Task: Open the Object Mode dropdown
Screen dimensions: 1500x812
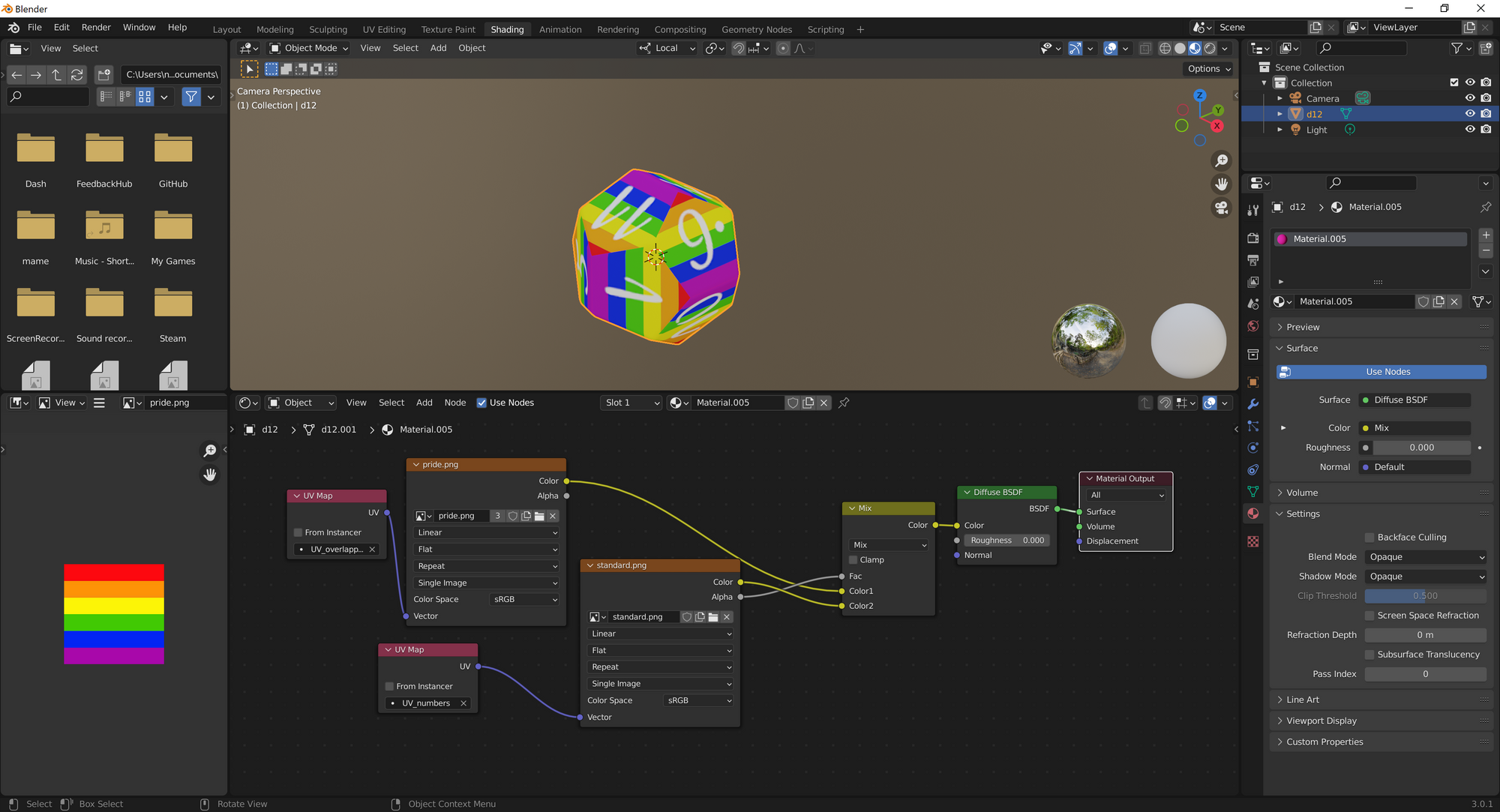Action: click(x=307, y=48)
